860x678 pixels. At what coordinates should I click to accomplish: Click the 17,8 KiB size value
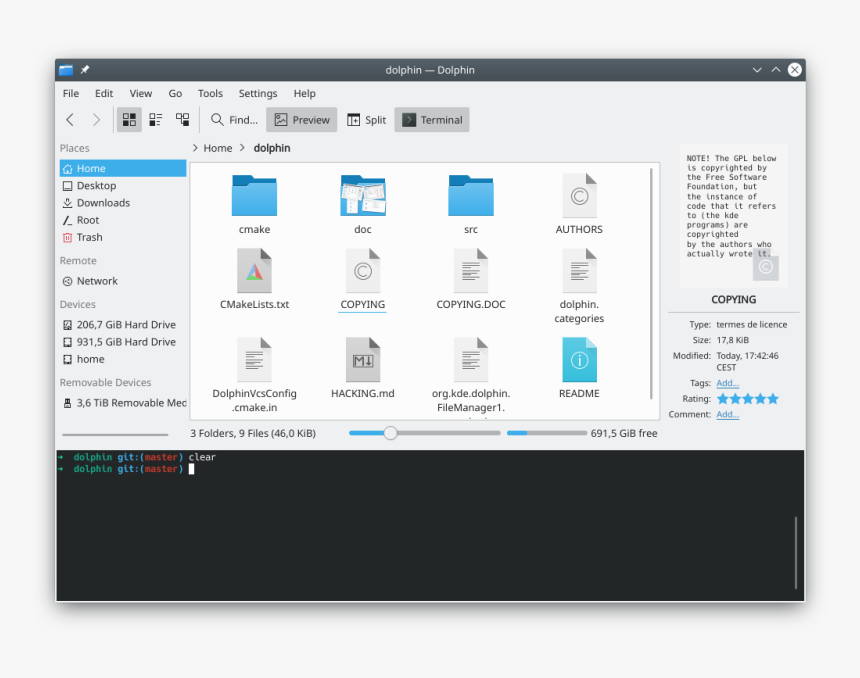tap(732, 340)
